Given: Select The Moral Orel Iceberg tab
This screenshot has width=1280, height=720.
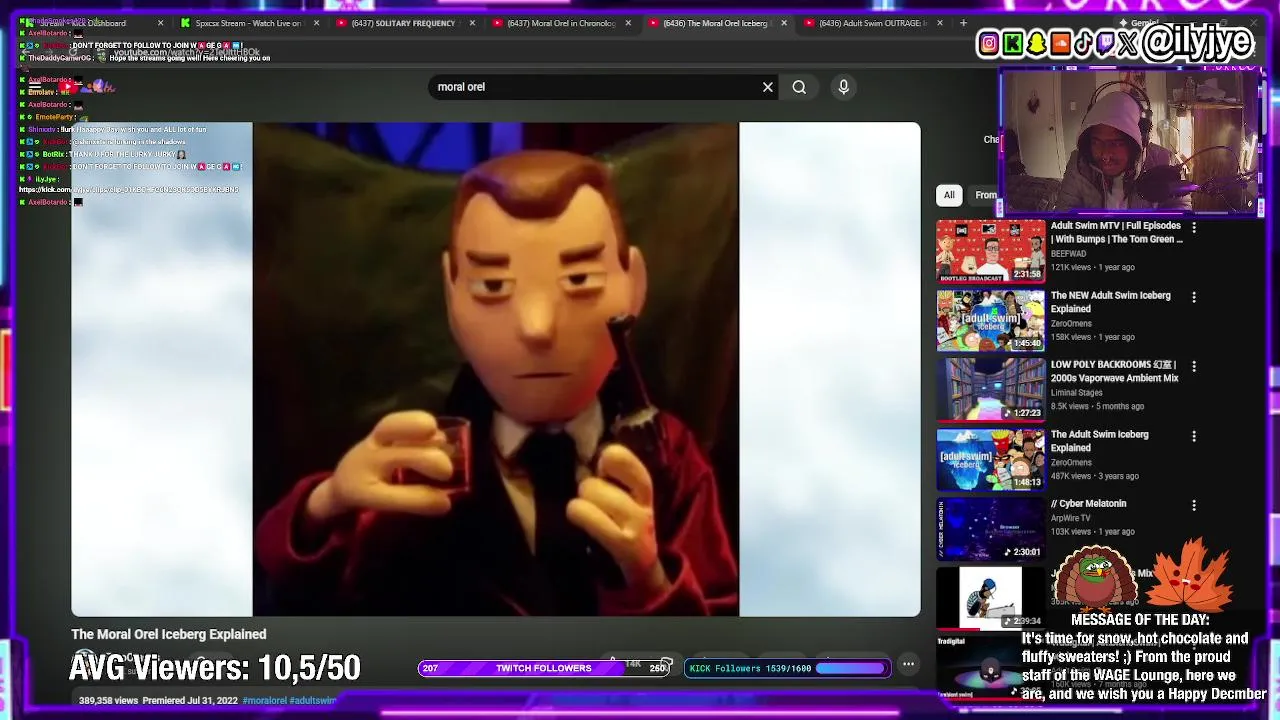Looking at the screenshot, I should [x=718, y=23].
